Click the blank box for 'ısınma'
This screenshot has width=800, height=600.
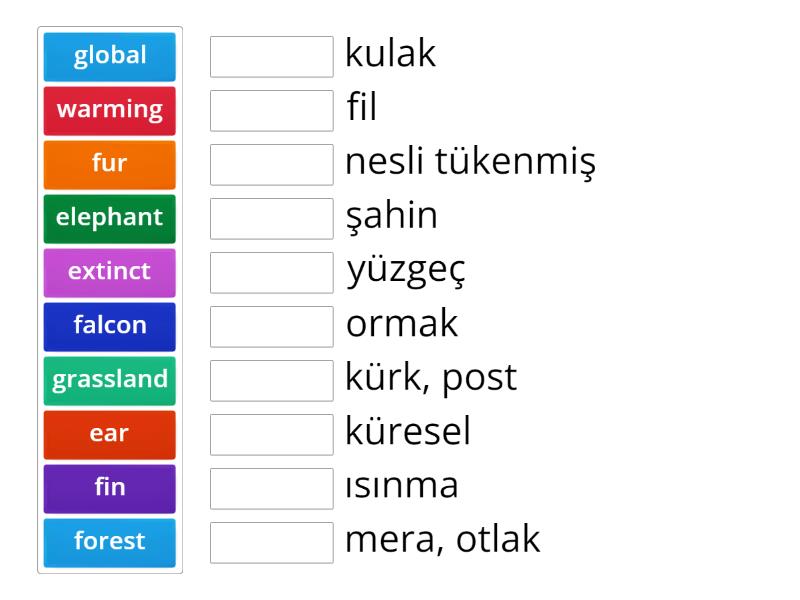point(272,489)
